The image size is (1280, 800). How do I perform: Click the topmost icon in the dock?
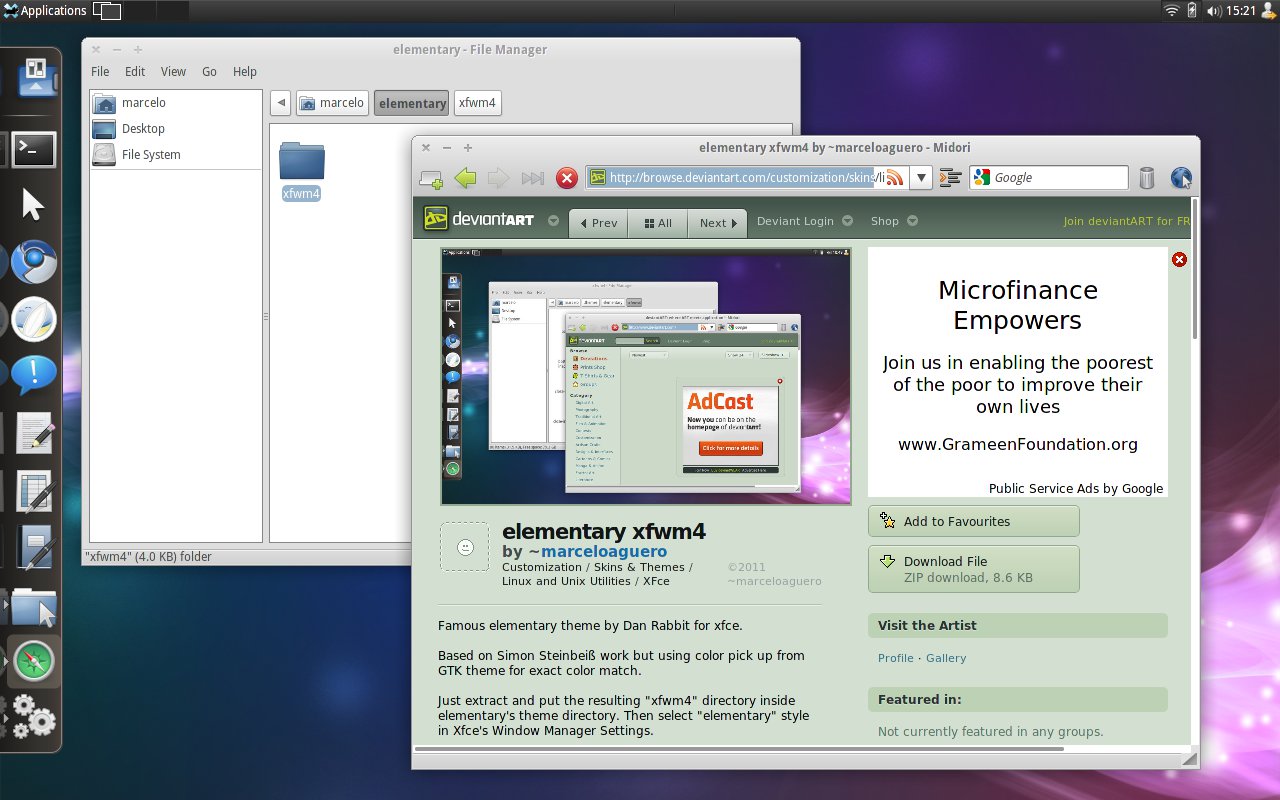[36, 78]
